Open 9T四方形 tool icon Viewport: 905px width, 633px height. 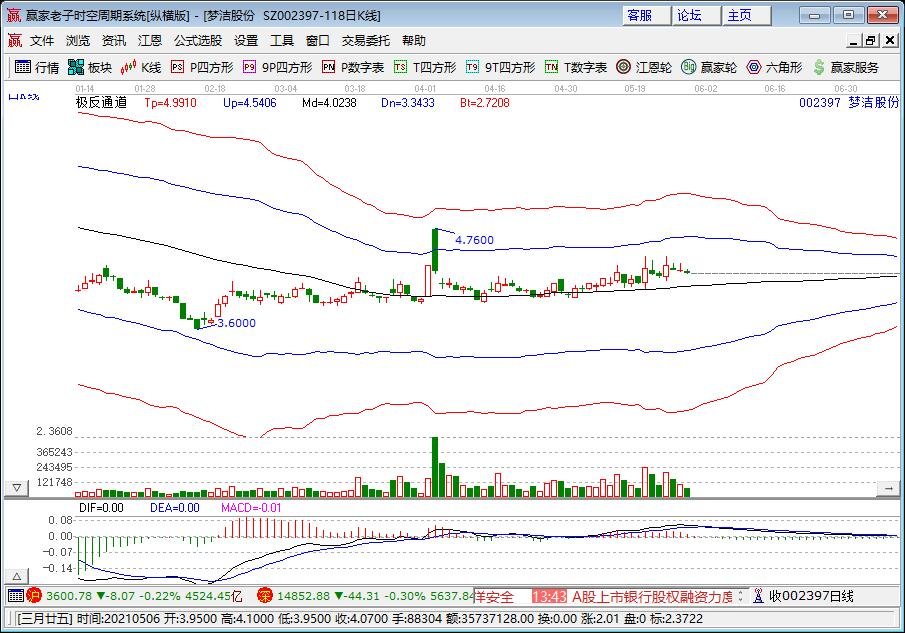[472, 68]
